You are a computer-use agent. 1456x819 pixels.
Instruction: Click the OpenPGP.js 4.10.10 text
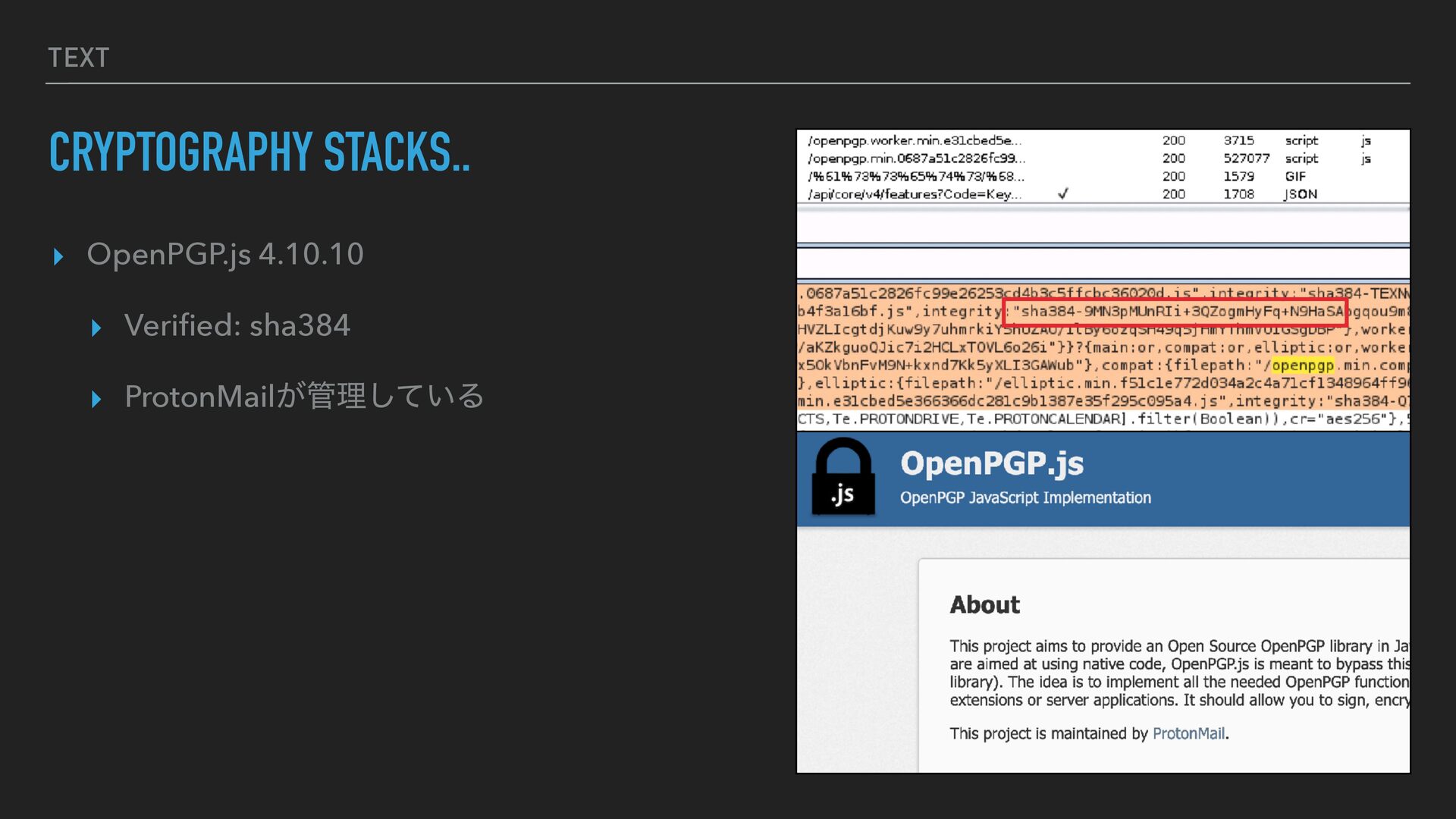pos(225,254)
